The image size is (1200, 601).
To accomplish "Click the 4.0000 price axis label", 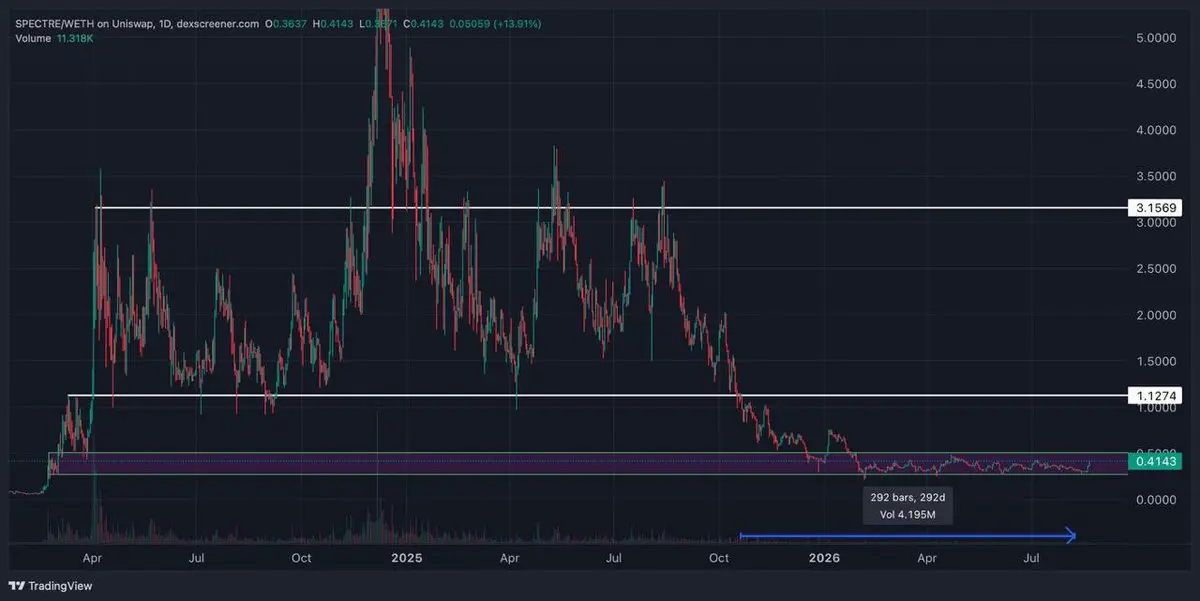I will coord(1154,130).
